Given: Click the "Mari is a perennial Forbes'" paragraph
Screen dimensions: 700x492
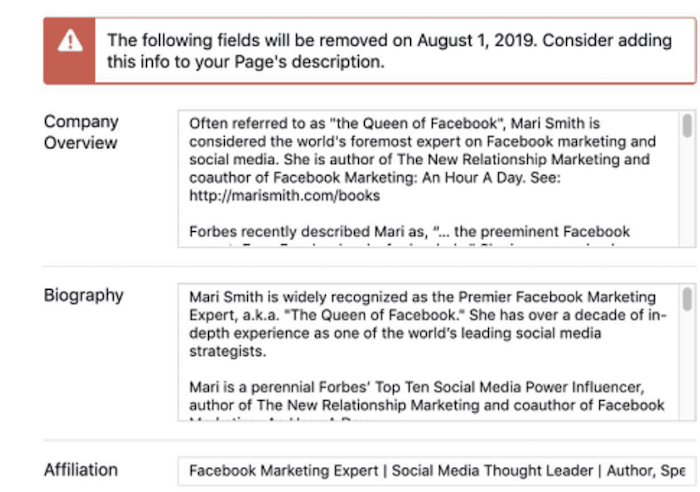Looking at the screenshot, I should click(x=427, y=396).
